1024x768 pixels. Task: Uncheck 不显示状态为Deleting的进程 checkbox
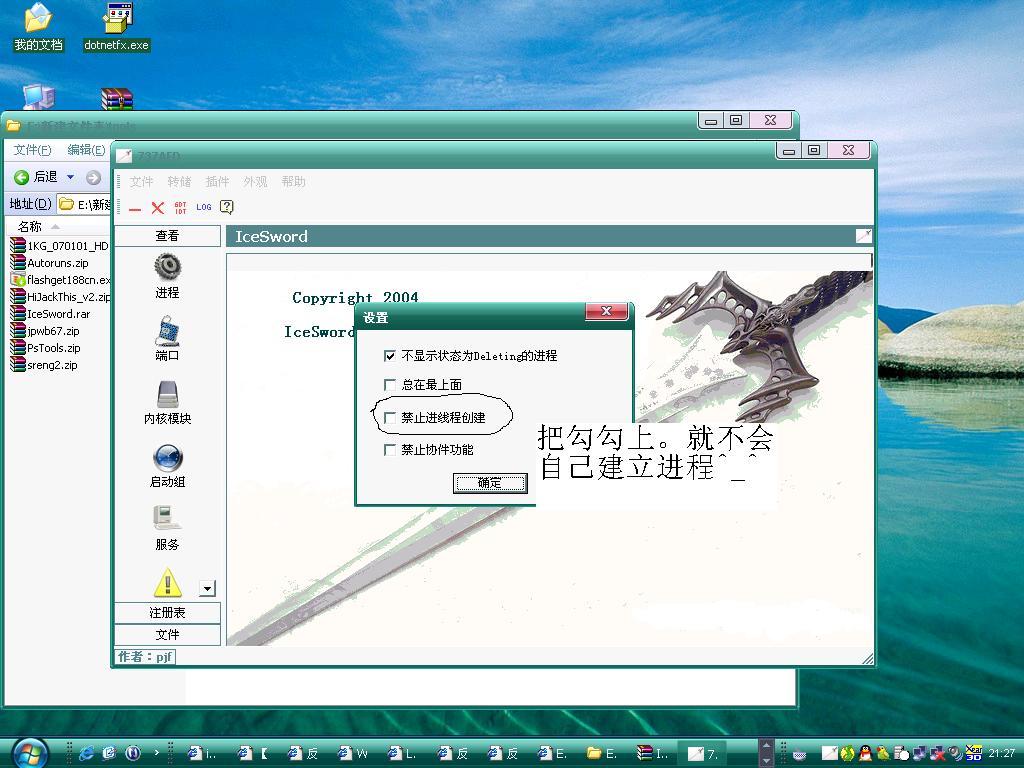pyautogui.click(x=390, y=356)
